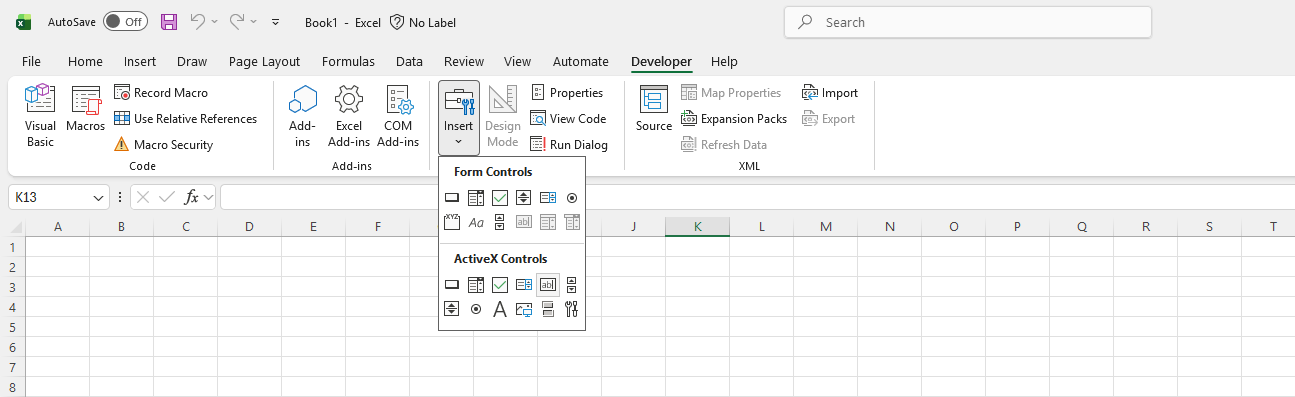Save the workbook with the floppy icon

pos(169,21)
